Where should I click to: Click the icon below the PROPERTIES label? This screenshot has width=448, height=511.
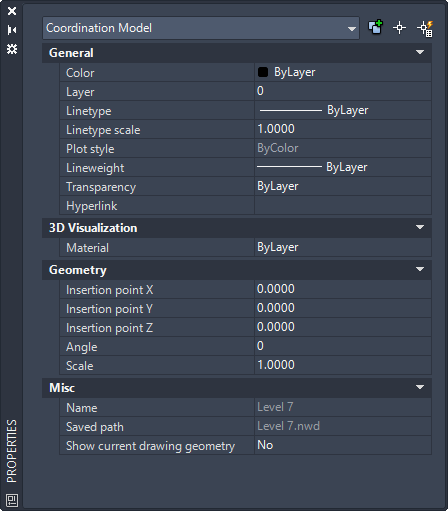12,500
